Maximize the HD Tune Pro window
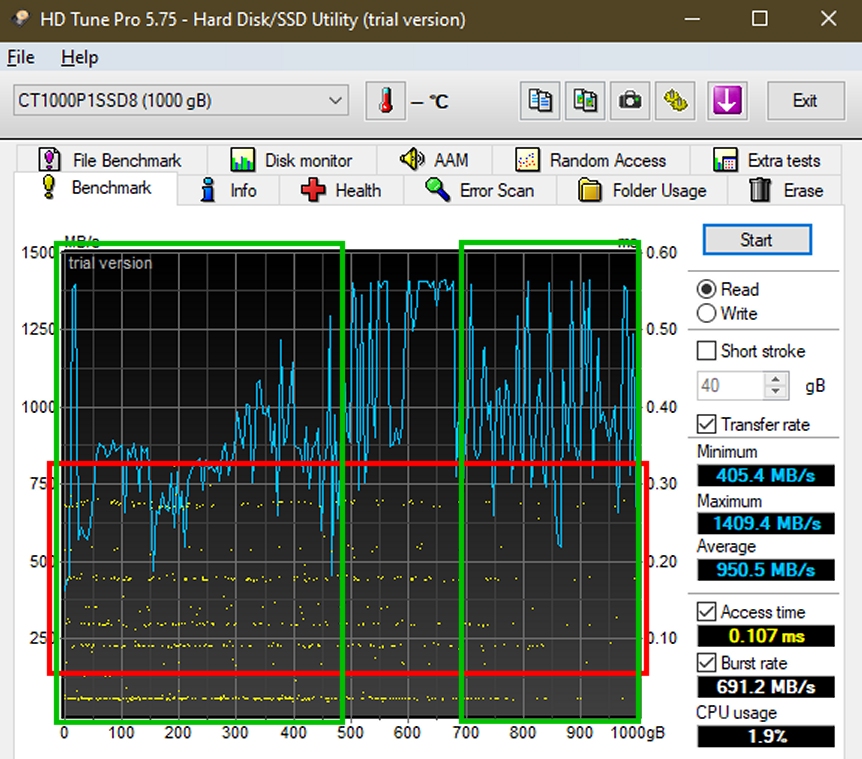 [760, 19]
